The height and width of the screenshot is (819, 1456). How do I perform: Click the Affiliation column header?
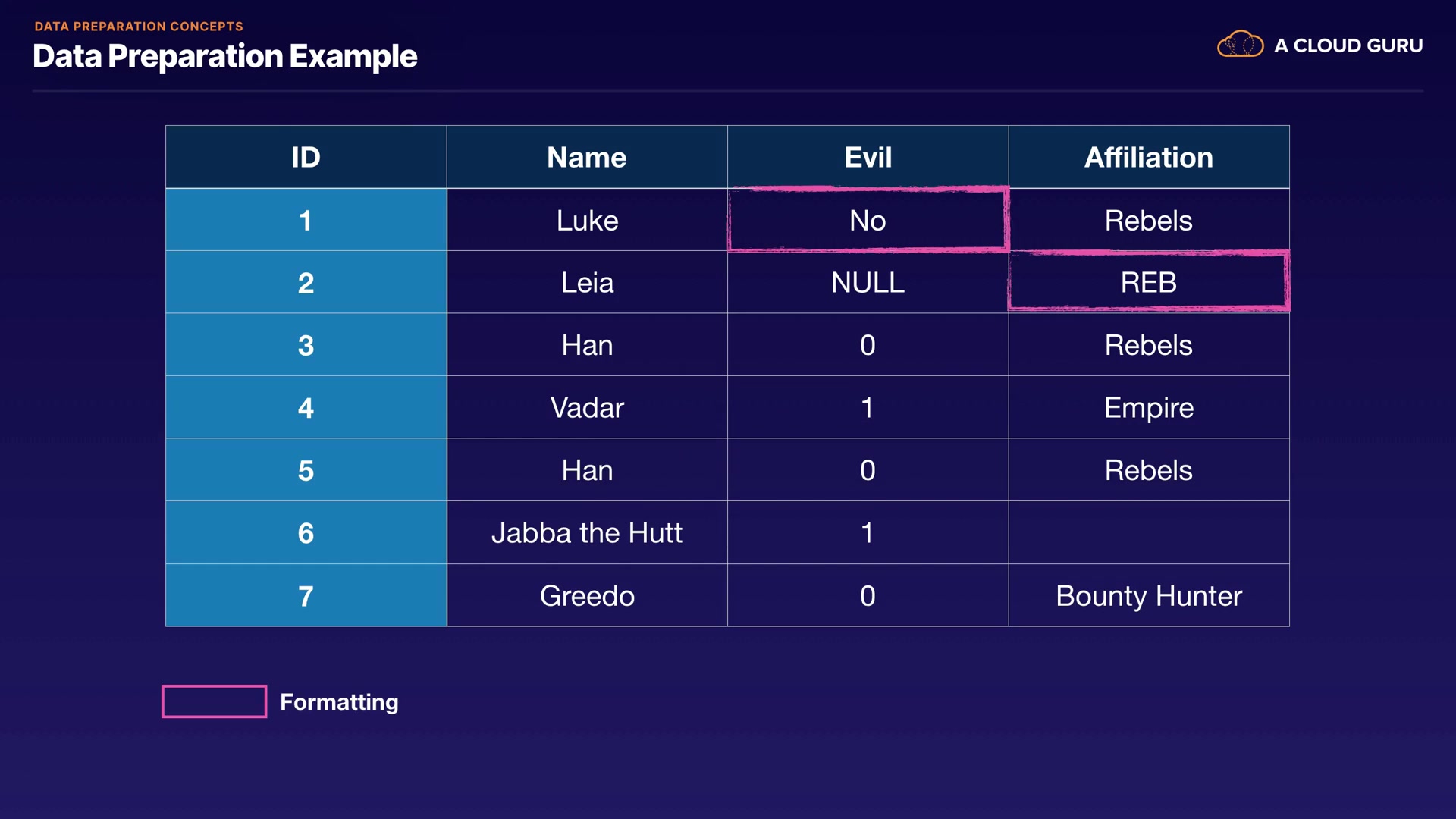click(x=1148, y=157)
